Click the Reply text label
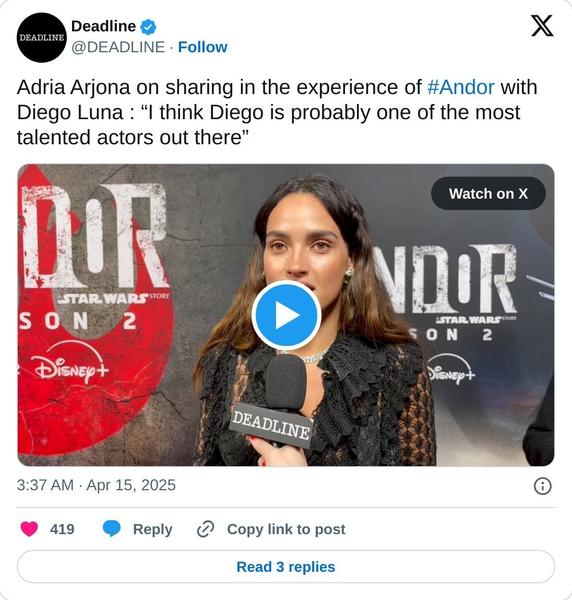572x600 pixels. (x=153, y=529)
